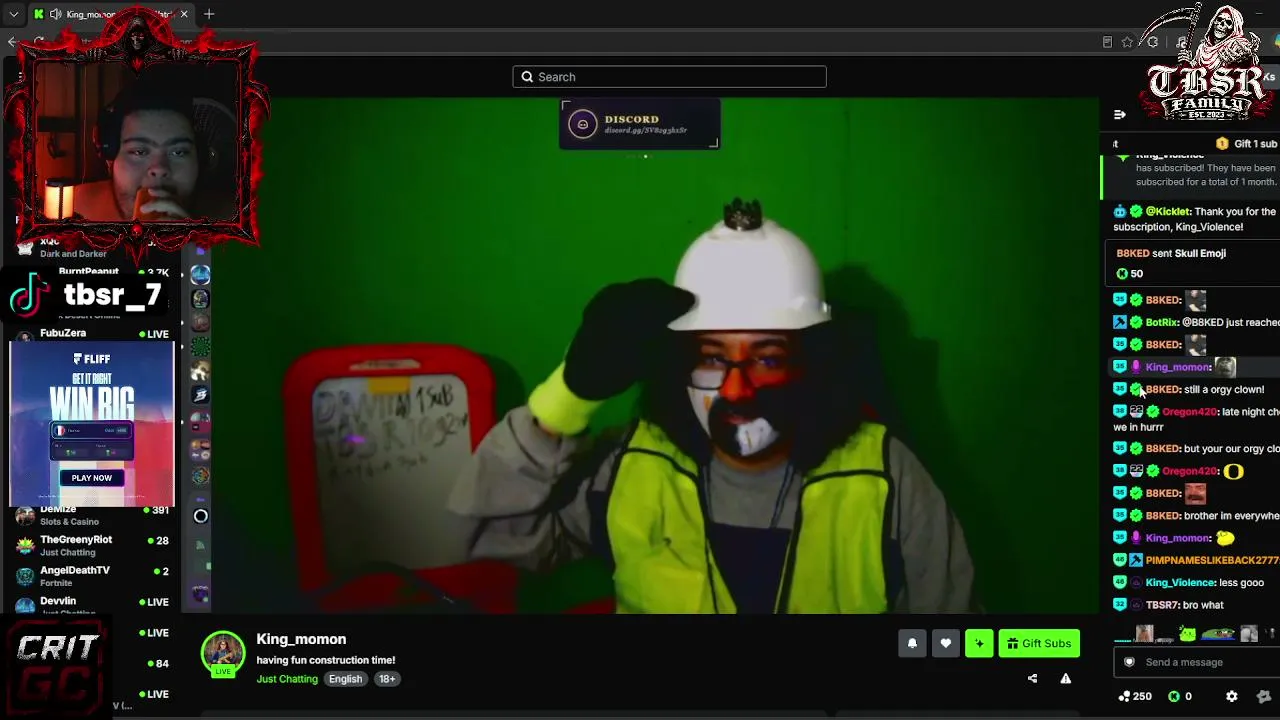
Task: Click the @Kicklet mention in chat
Action: click(1168, 212)
